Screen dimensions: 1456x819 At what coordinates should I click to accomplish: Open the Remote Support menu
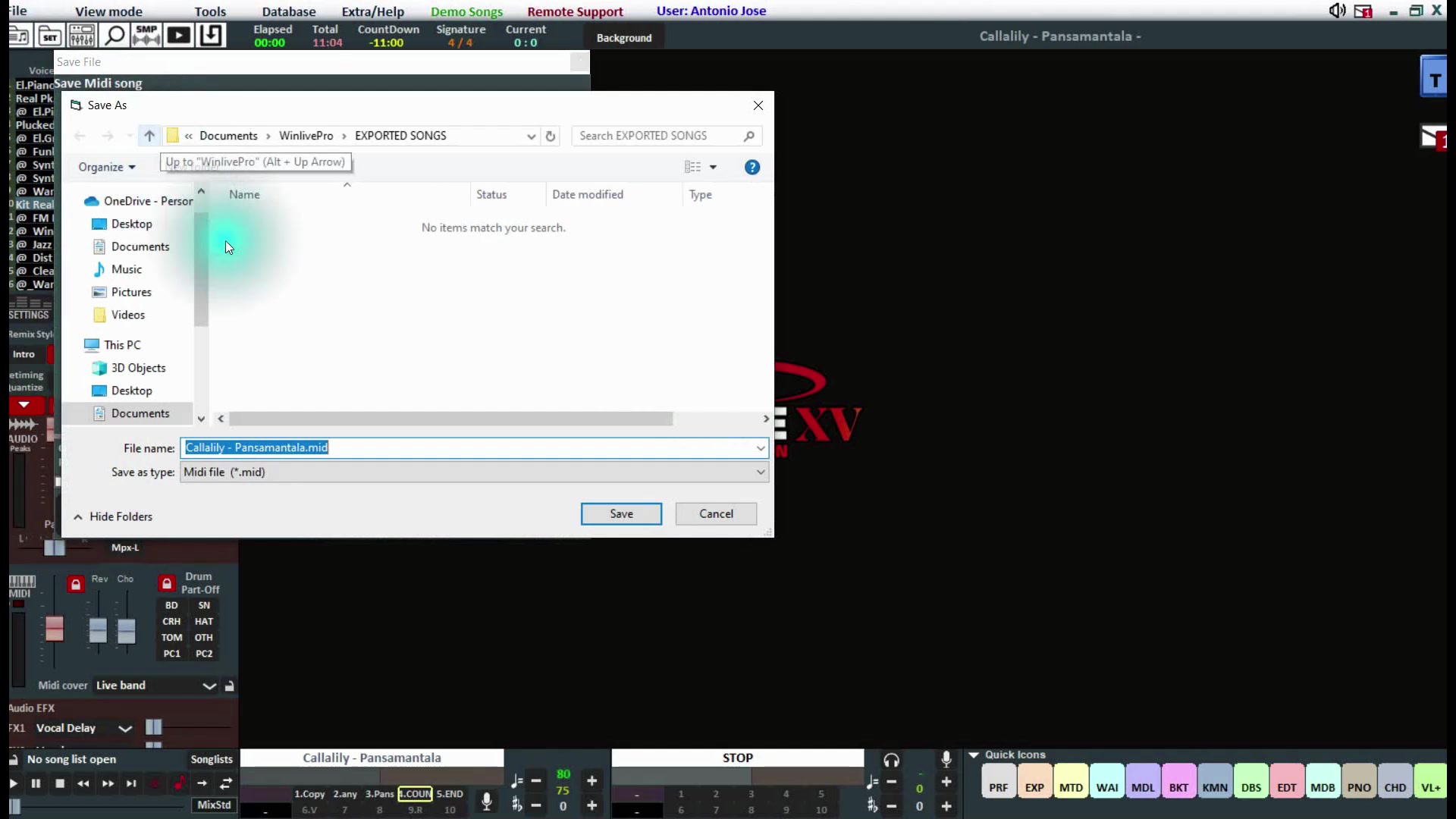576,11
